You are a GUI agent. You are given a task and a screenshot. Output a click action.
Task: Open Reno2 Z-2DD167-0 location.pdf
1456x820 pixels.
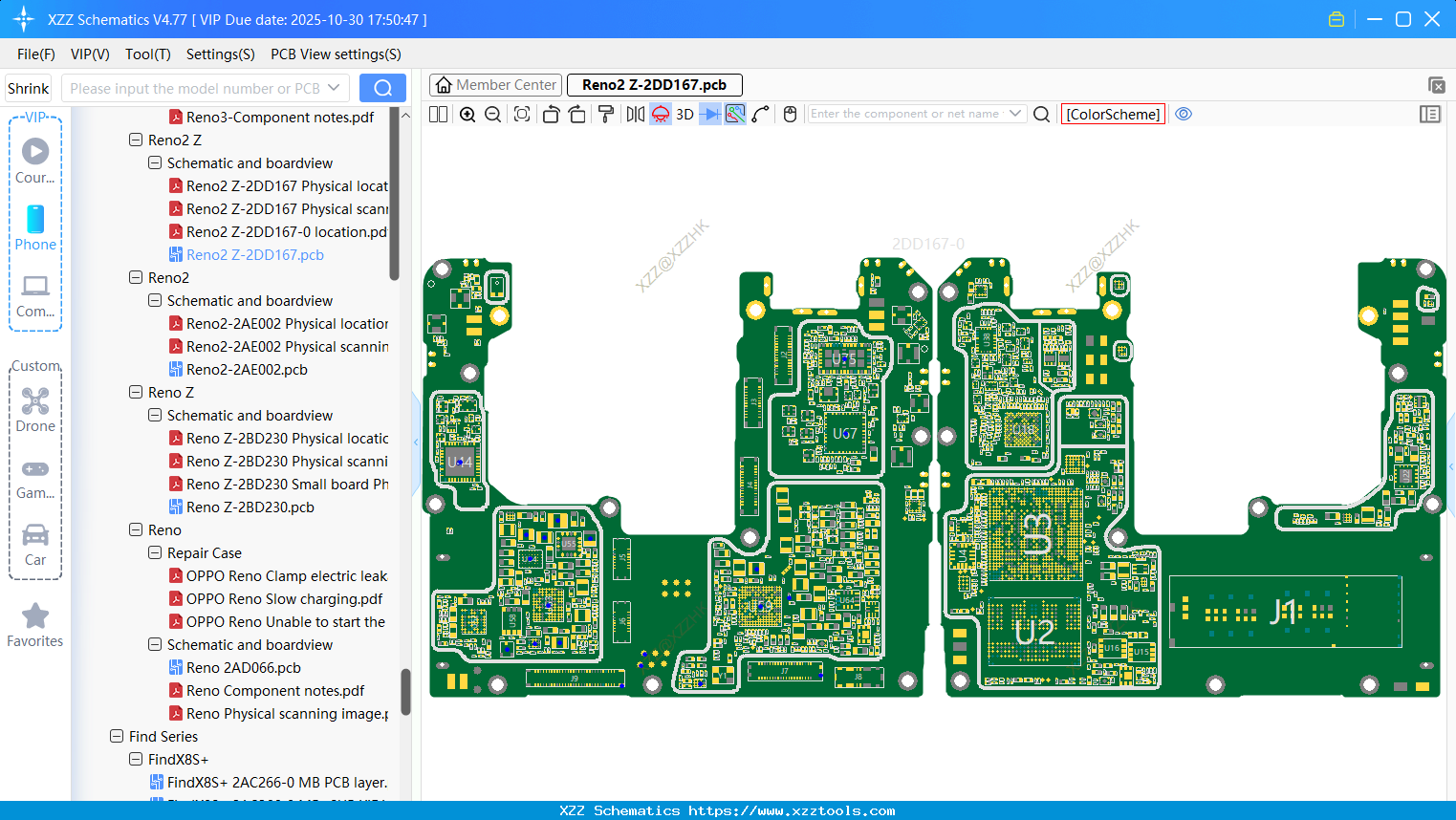[x=277, y=232]
